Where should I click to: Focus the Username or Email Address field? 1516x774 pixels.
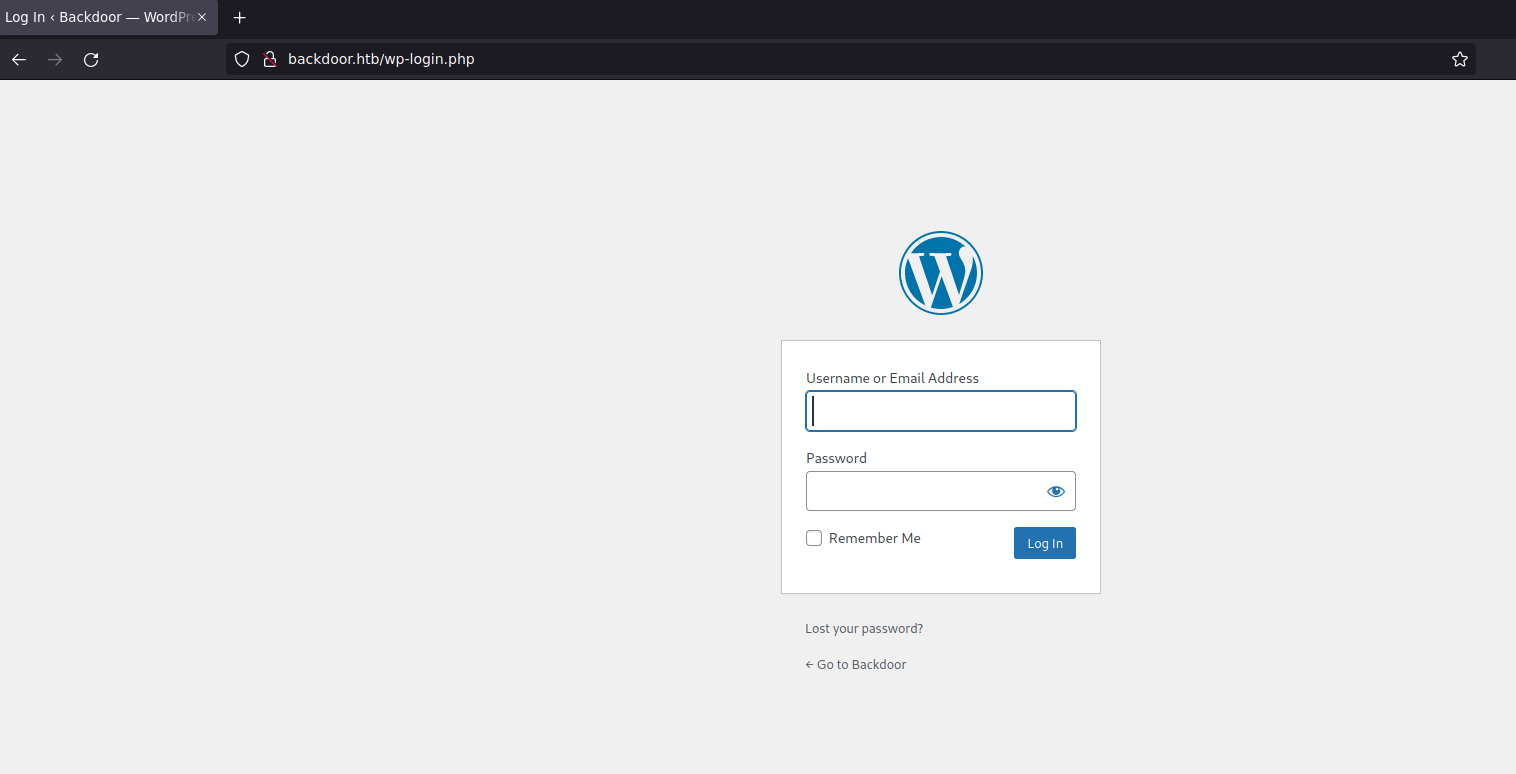(x=941, y=411)
